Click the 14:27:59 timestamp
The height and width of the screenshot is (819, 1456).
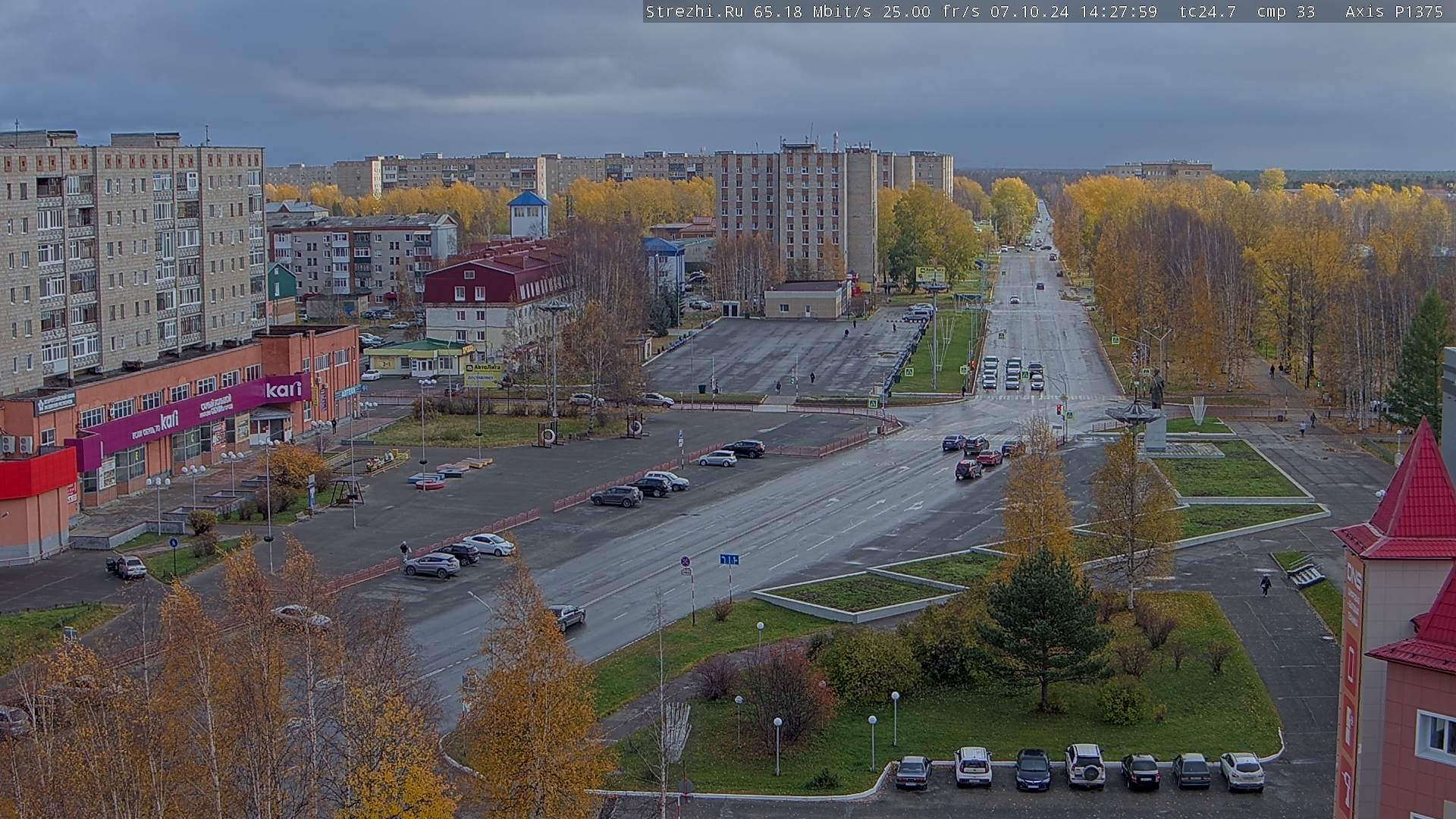point(1119,11)
